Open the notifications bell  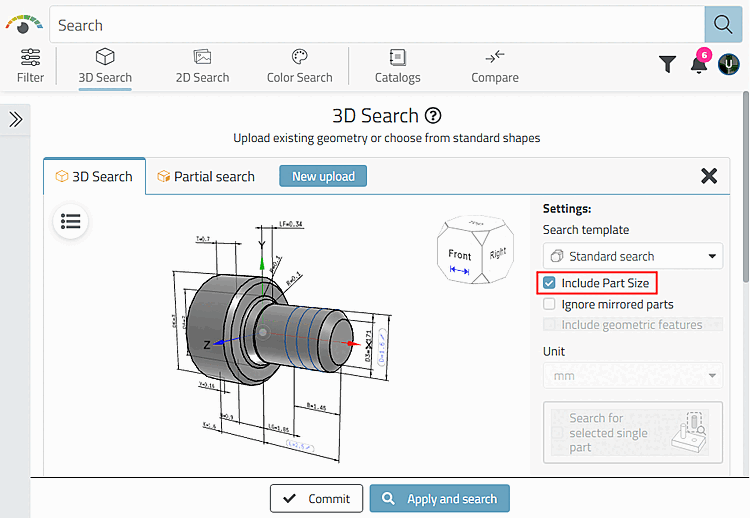[699, 65]
